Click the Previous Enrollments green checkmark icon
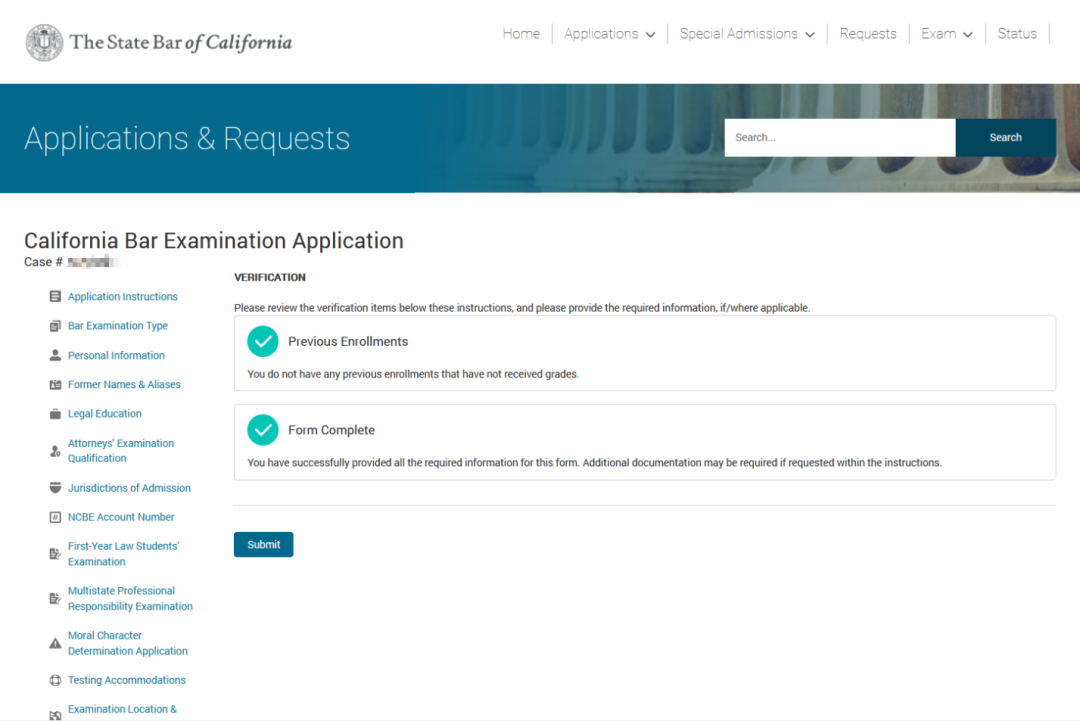1080x721 pixels. (x=262, y=342)
